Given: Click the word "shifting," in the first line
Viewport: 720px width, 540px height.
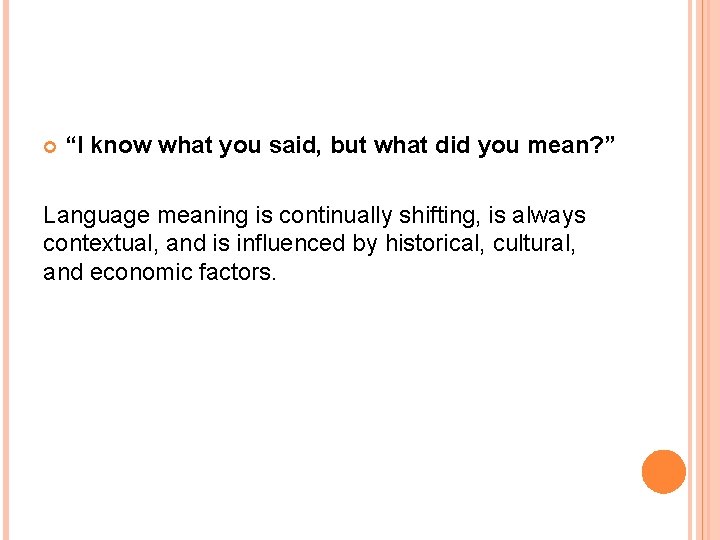Looking at the screenshot, I should (439, 215).
